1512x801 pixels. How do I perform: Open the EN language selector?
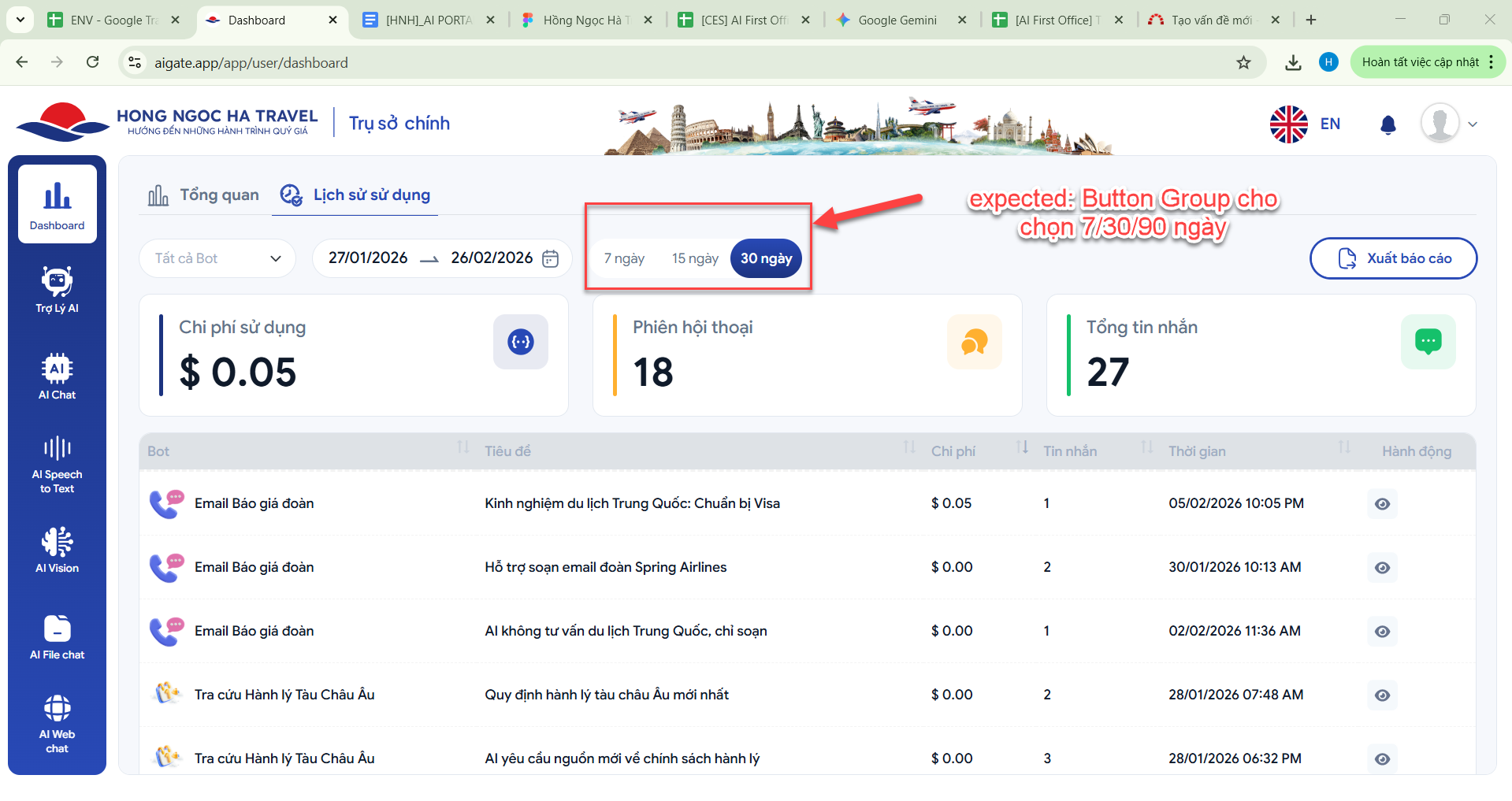click(x=1306, y=124)
